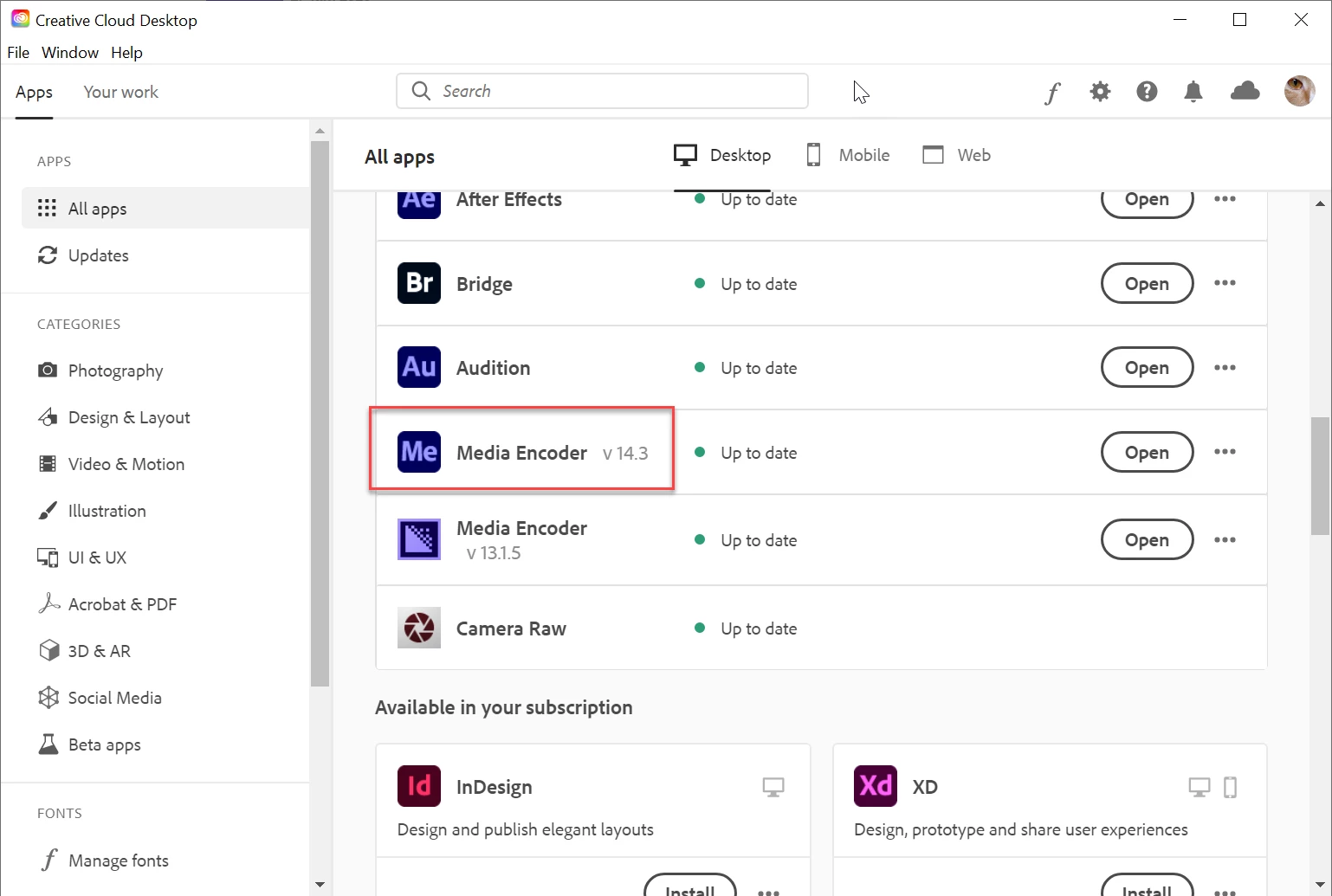Click Media Encoder v 14.3 icon
Screen dimensions: 1332x896
pos(419,452)
